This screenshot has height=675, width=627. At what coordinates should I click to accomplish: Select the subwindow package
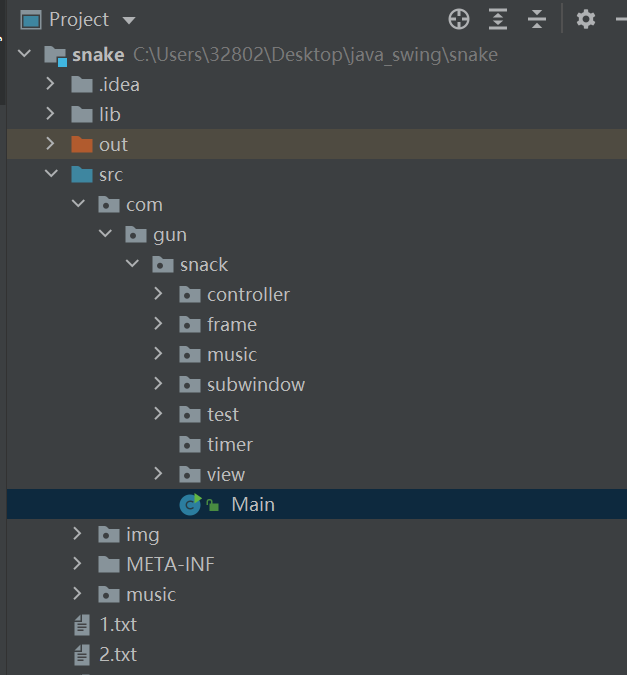255,385
